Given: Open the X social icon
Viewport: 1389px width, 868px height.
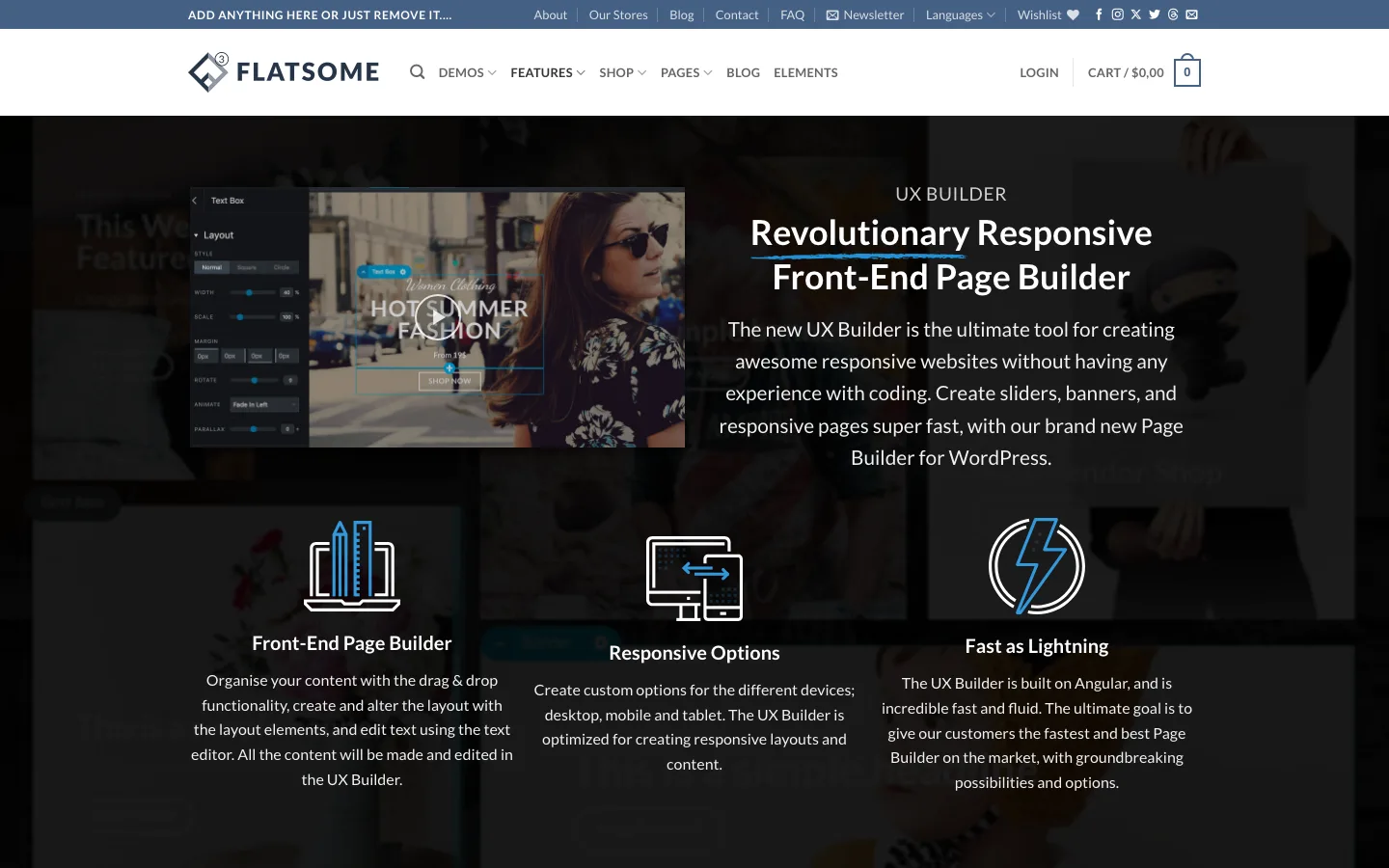Looking at the screenshot, I should pyautogui.click(x=1135, y=14).
